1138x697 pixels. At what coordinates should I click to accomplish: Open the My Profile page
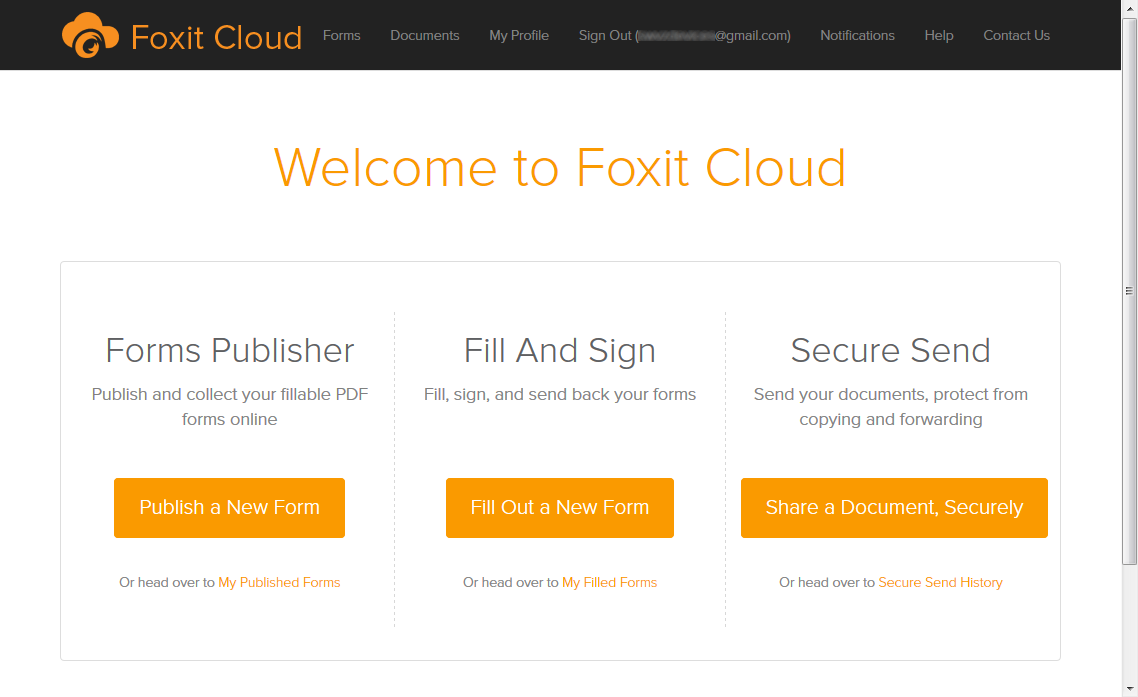click(519, 35)
